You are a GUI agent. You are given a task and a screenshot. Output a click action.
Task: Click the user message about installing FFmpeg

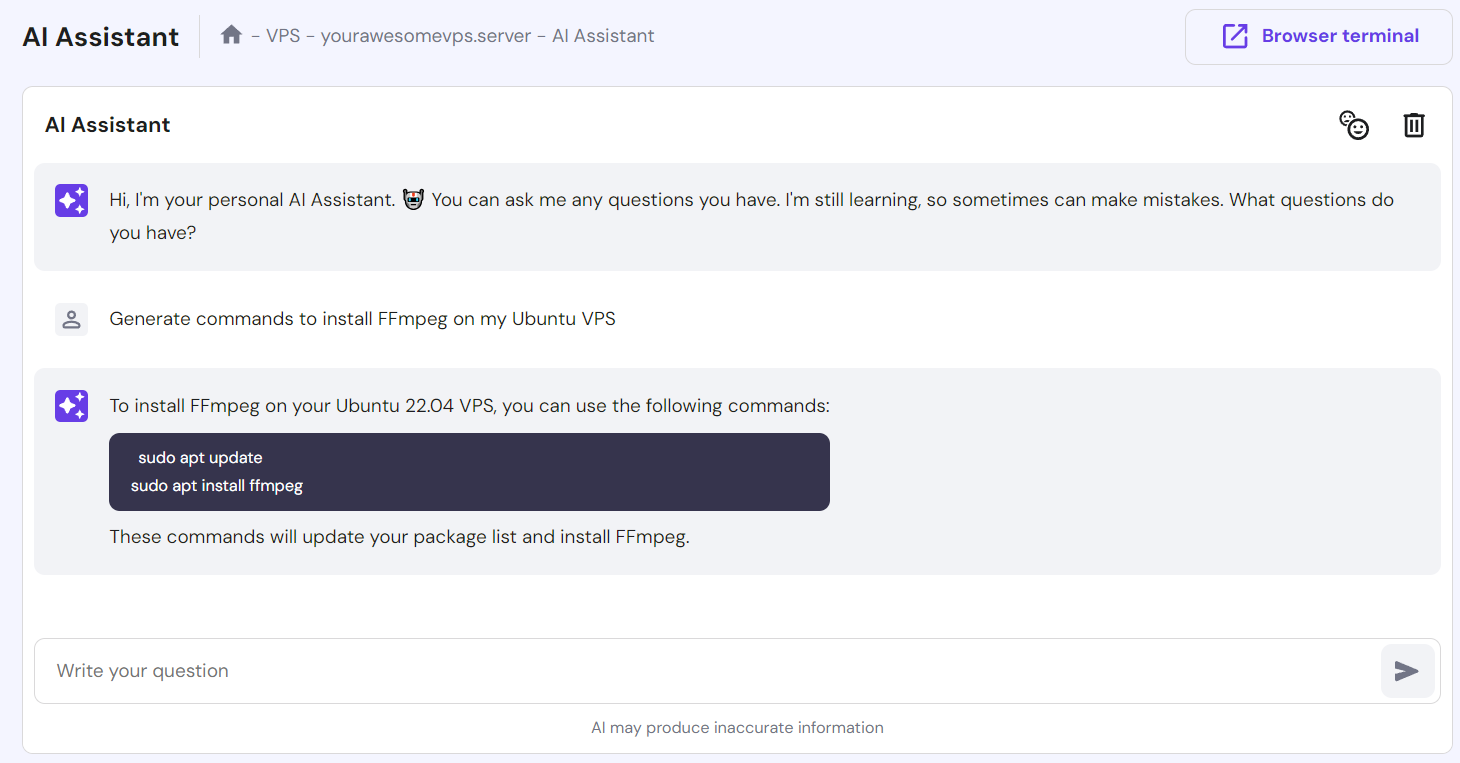[x=362, y=320]
